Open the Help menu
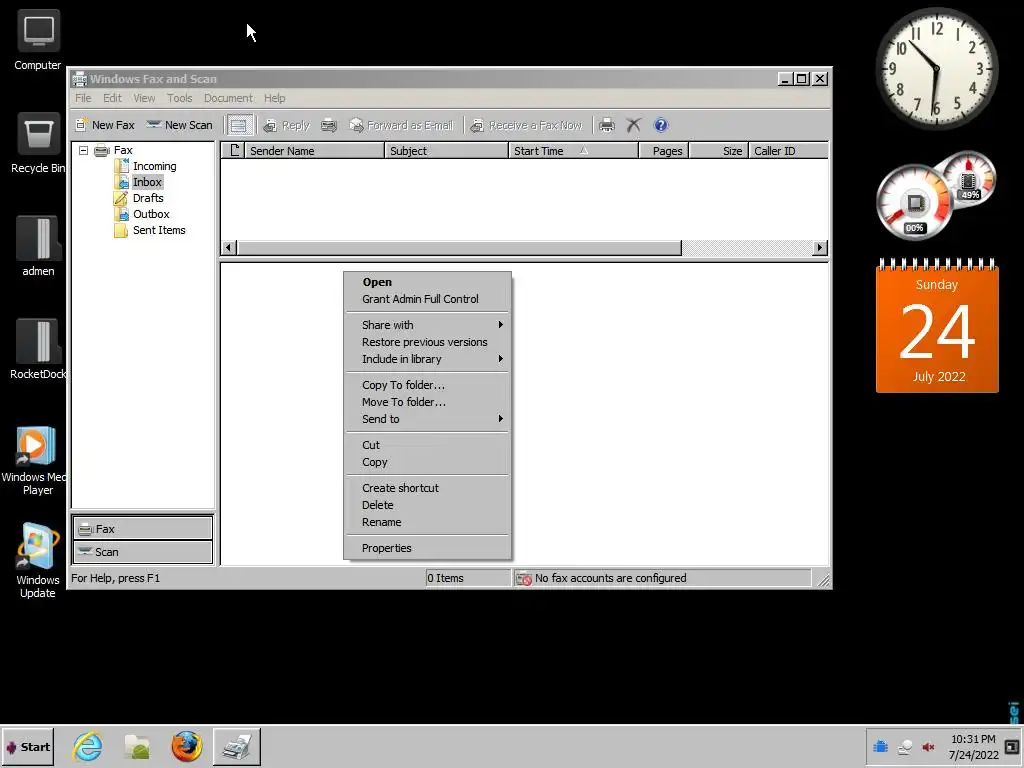Screen dimensions: 1024x768 (275, 98)
